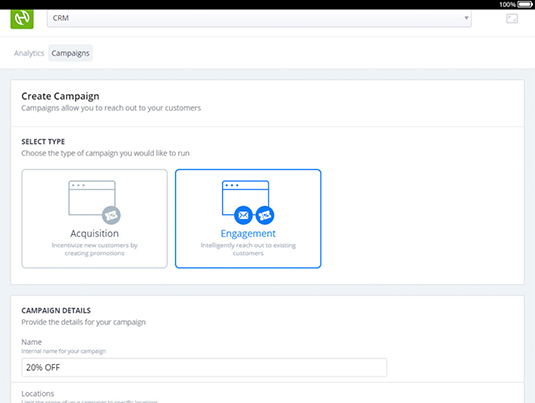Image resolution: width=535 pixels, height=403 pixels.
Task: Click the Locations field label
Action: [38, 394]
